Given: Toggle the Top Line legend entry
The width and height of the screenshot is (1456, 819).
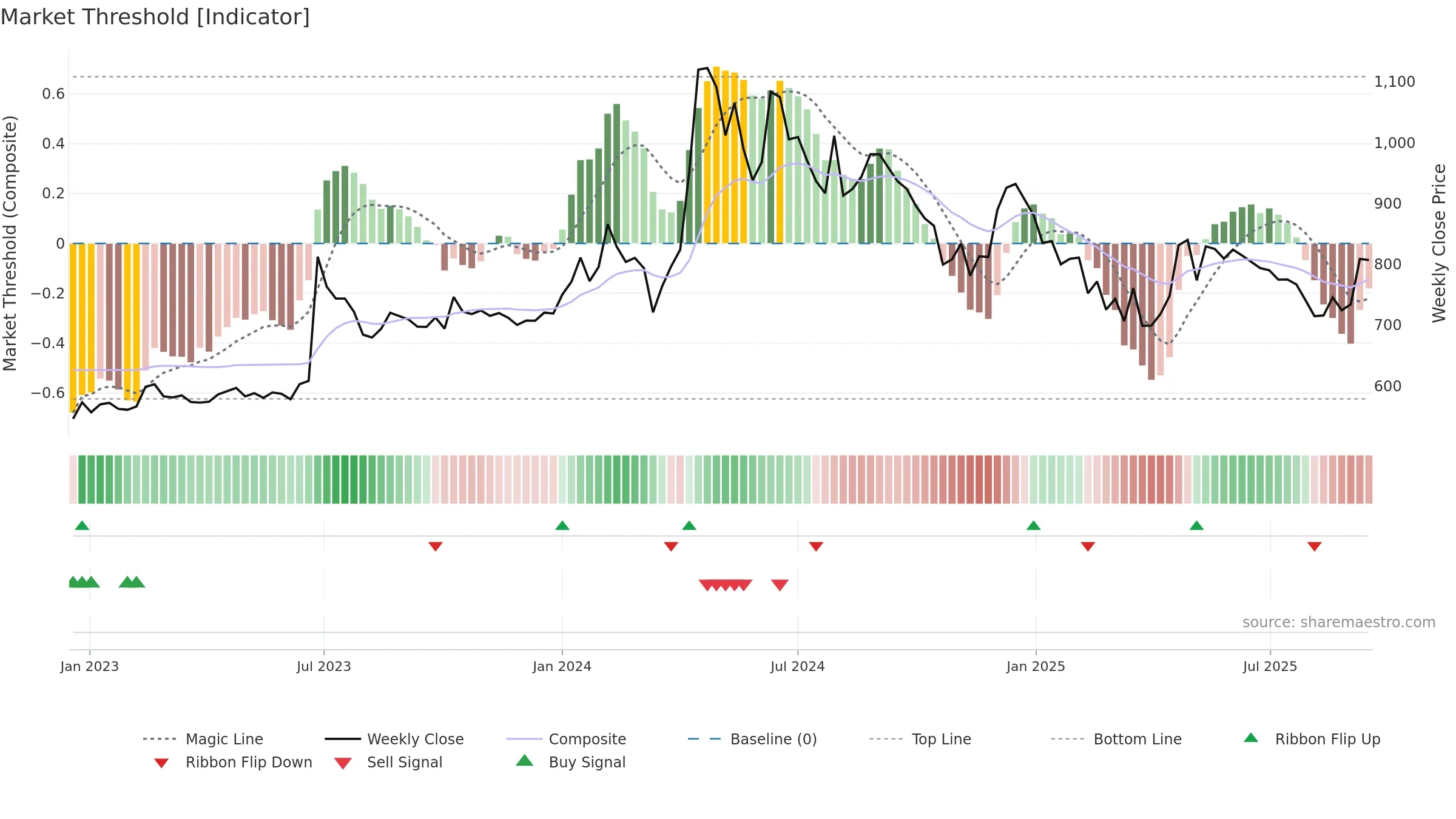Looking at the screenshot, I should coord(920,739).
